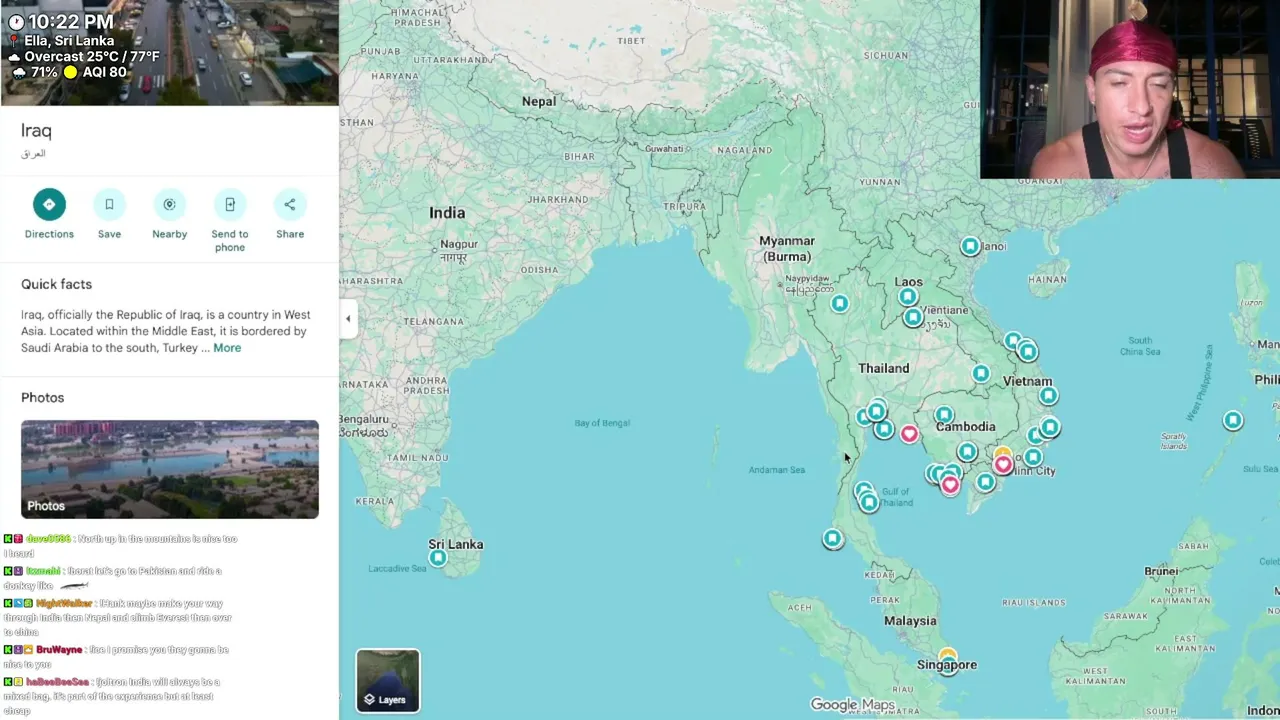Click the Malaysia country label
The width and height of the screenshot is (1280, 720).
pos(910,621)
